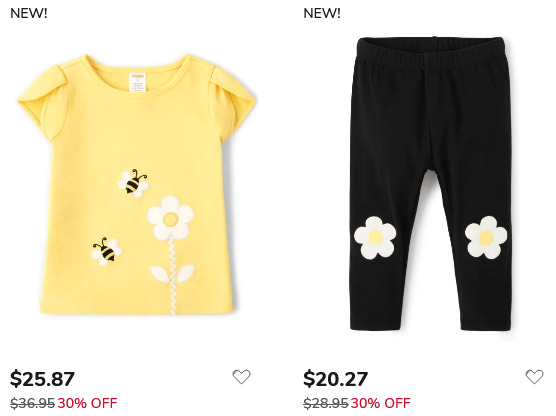Viewport: 556px width, 416px height.
Task: Open the yellow bee flower tee product image
Action: click(x=137, y=184)
